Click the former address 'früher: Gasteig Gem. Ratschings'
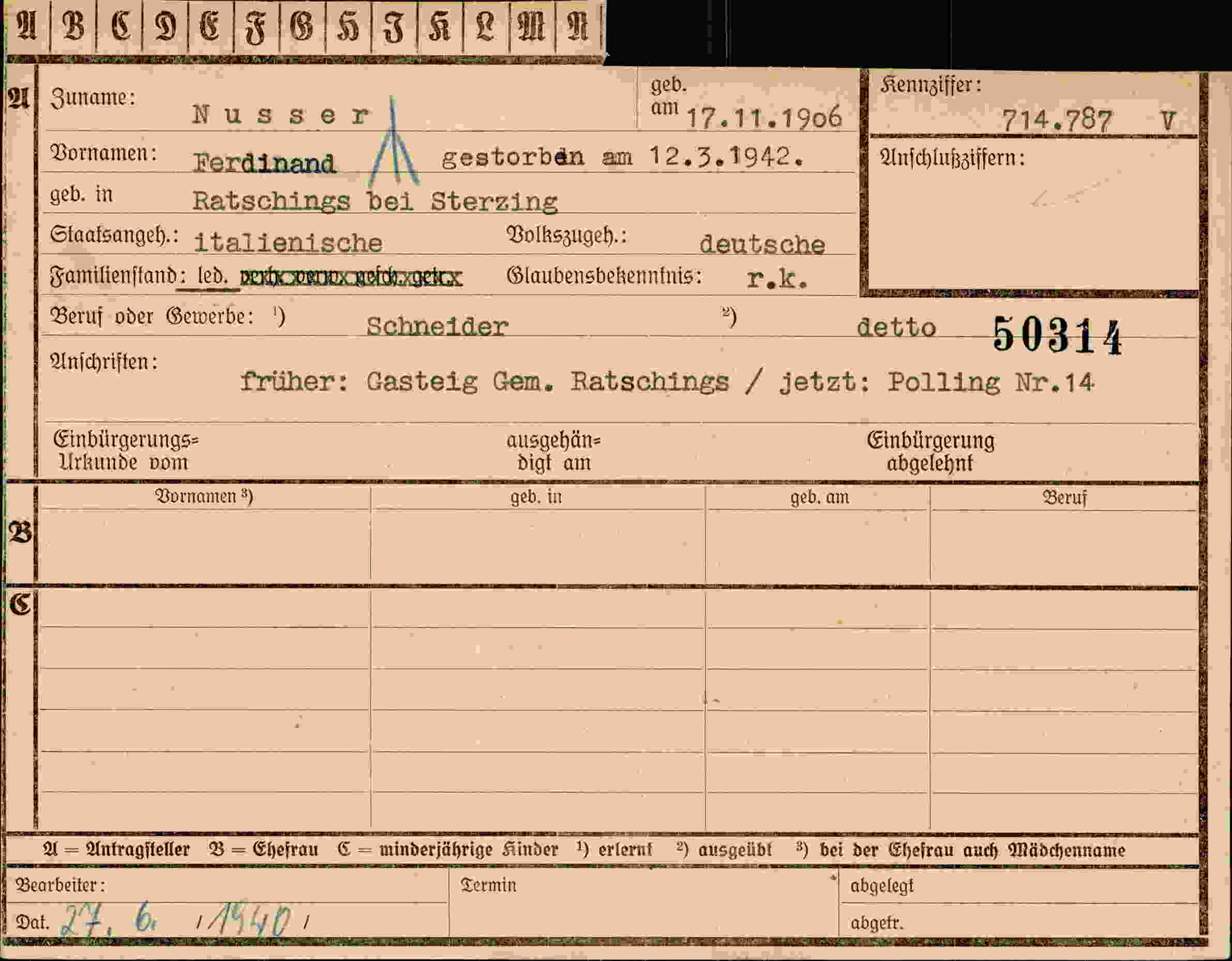 (x=485, y=382)
